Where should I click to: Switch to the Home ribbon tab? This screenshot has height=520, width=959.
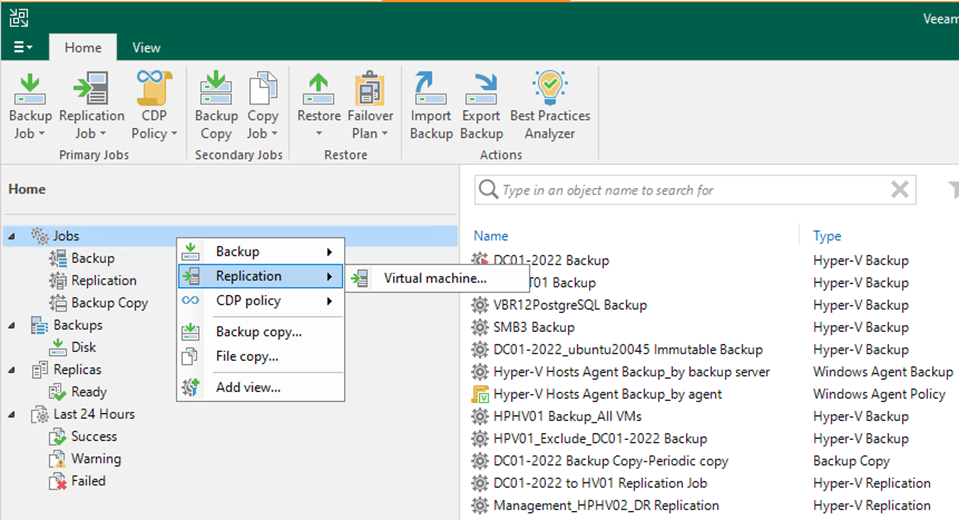[83, 47]
